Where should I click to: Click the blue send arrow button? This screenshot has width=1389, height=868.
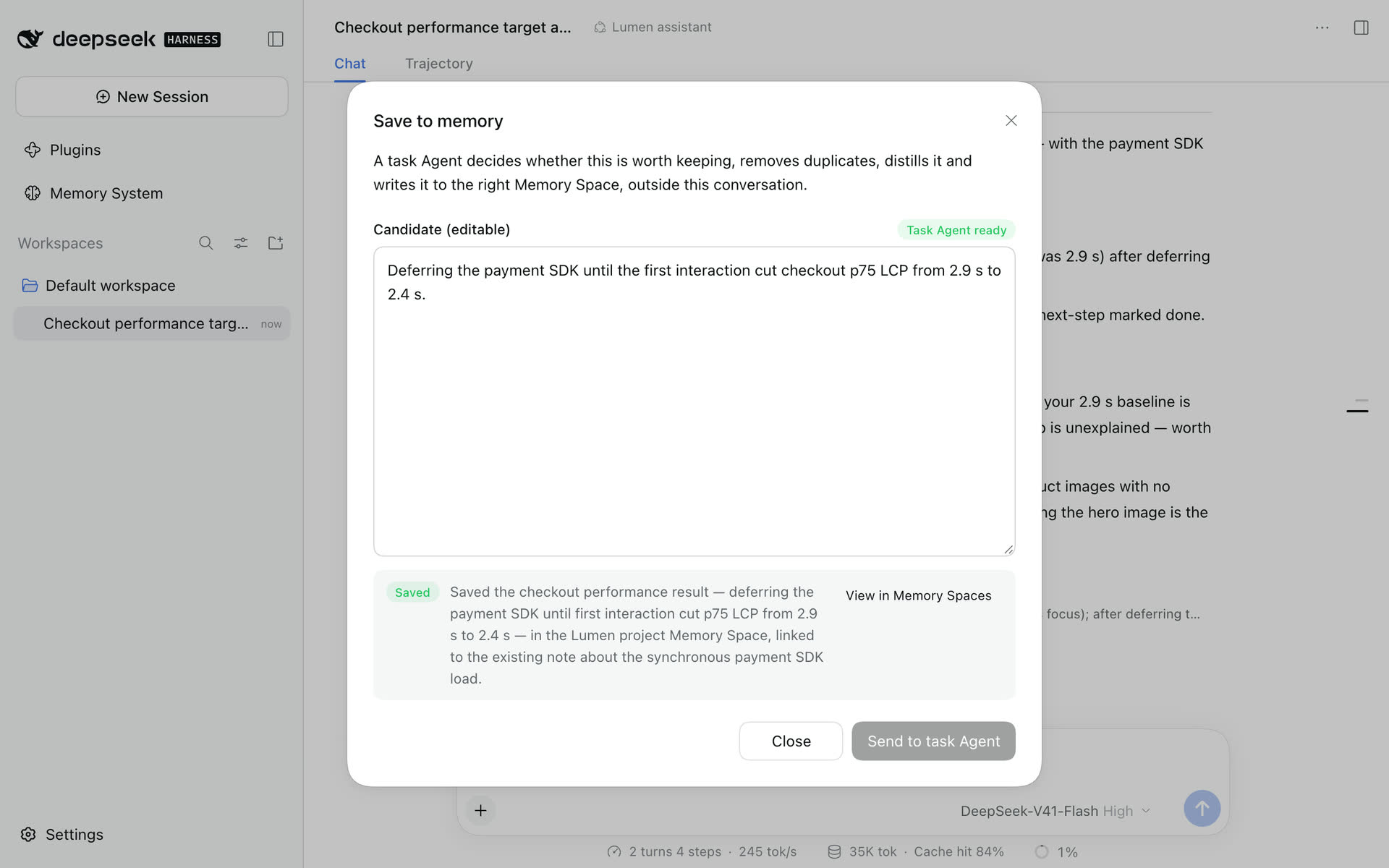point(1202,809)
